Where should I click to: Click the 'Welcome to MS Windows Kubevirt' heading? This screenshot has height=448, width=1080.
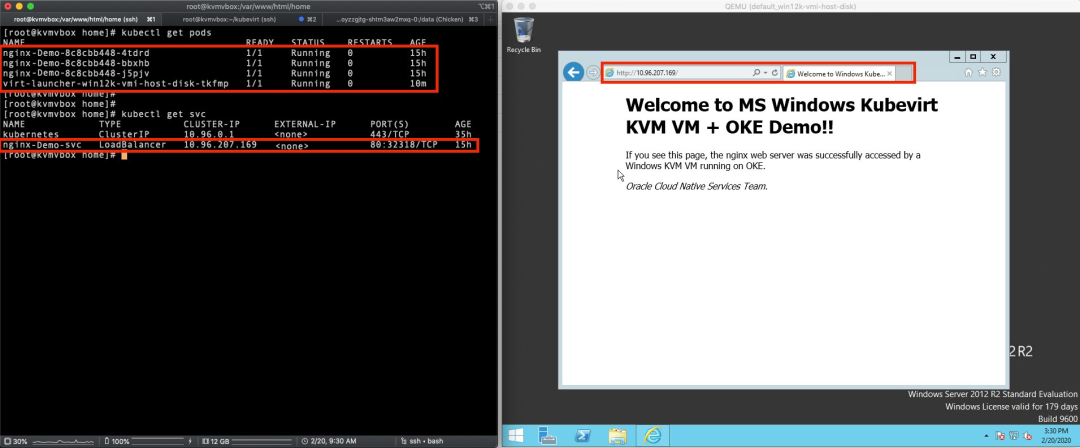(781, 116)
